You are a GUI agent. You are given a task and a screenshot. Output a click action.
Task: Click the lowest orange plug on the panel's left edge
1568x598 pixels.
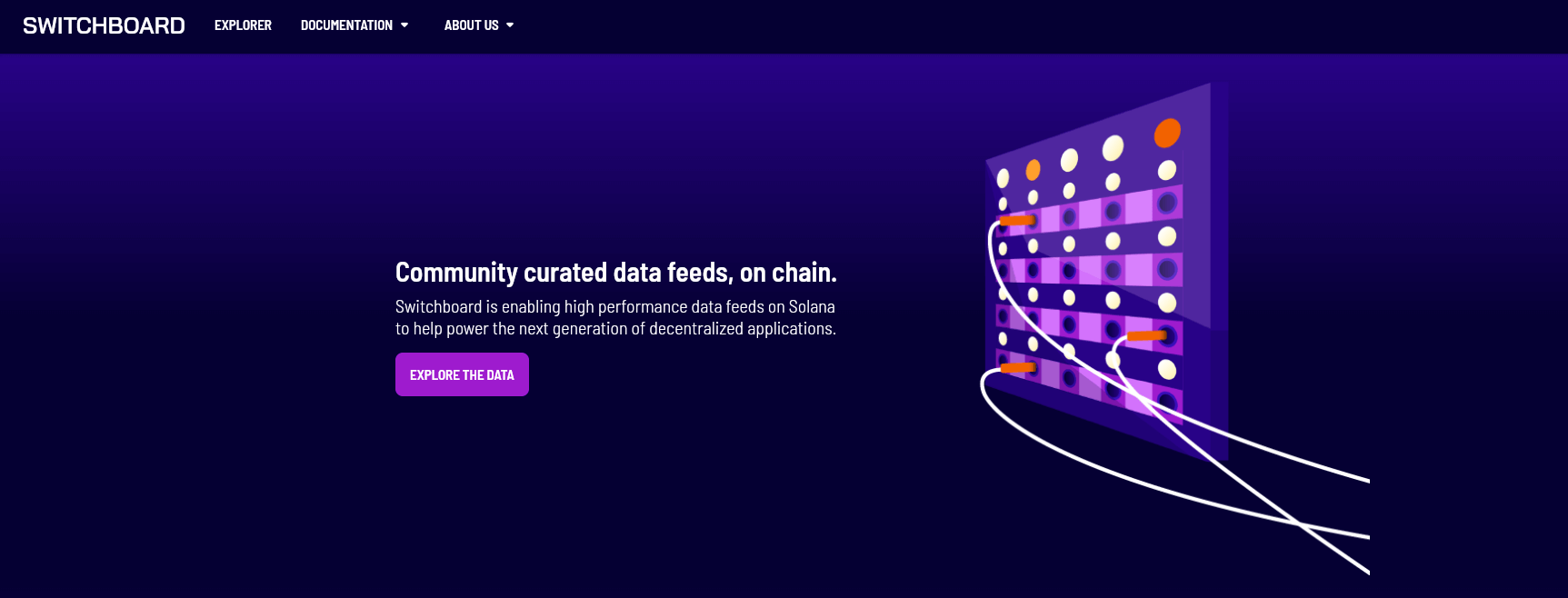pyautogui.click(x=1017, y=368)
